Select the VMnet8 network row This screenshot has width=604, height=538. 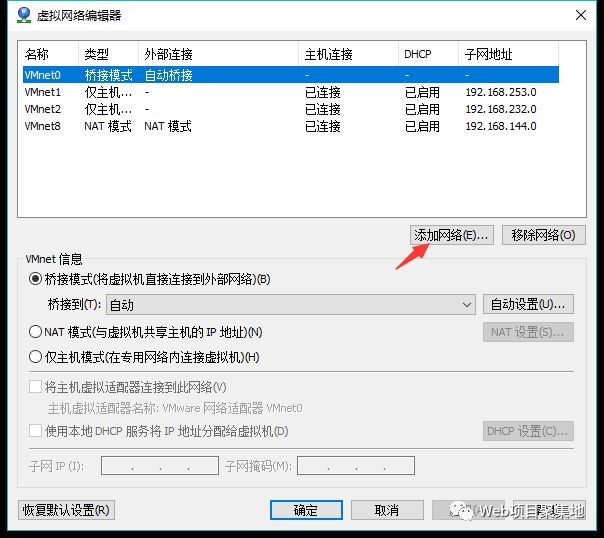291,126
